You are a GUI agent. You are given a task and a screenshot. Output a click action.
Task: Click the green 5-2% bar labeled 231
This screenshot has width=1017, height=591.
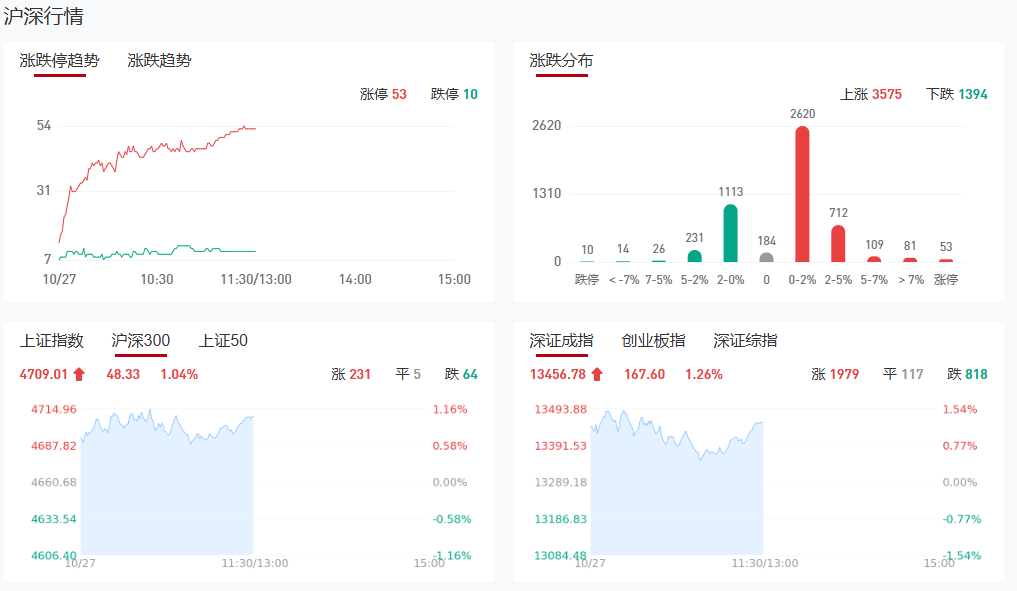(x=694, y=256)
